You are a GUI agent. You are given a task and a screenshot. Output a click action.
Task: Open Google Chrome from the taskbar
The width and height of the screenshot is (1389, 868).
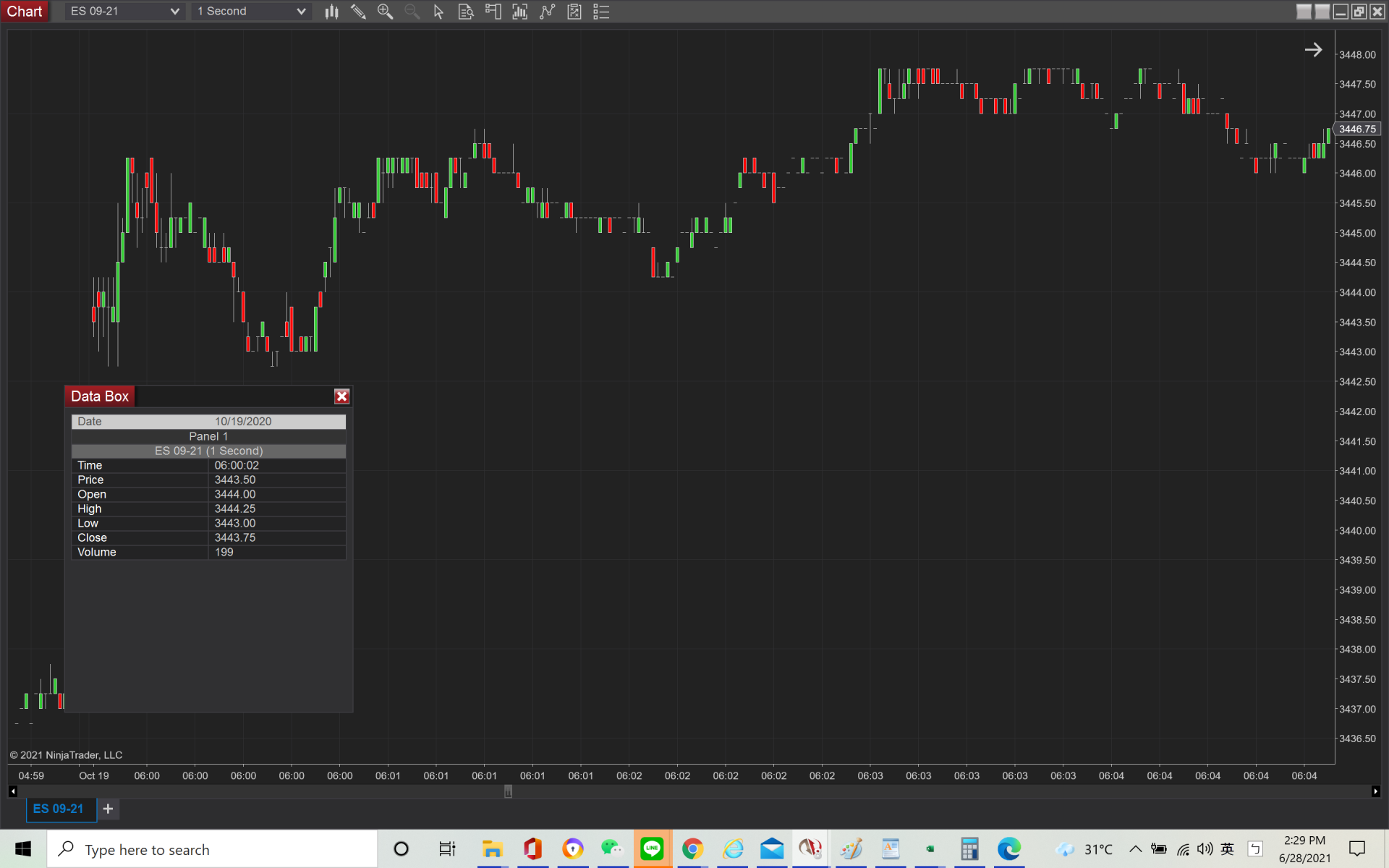692,848
